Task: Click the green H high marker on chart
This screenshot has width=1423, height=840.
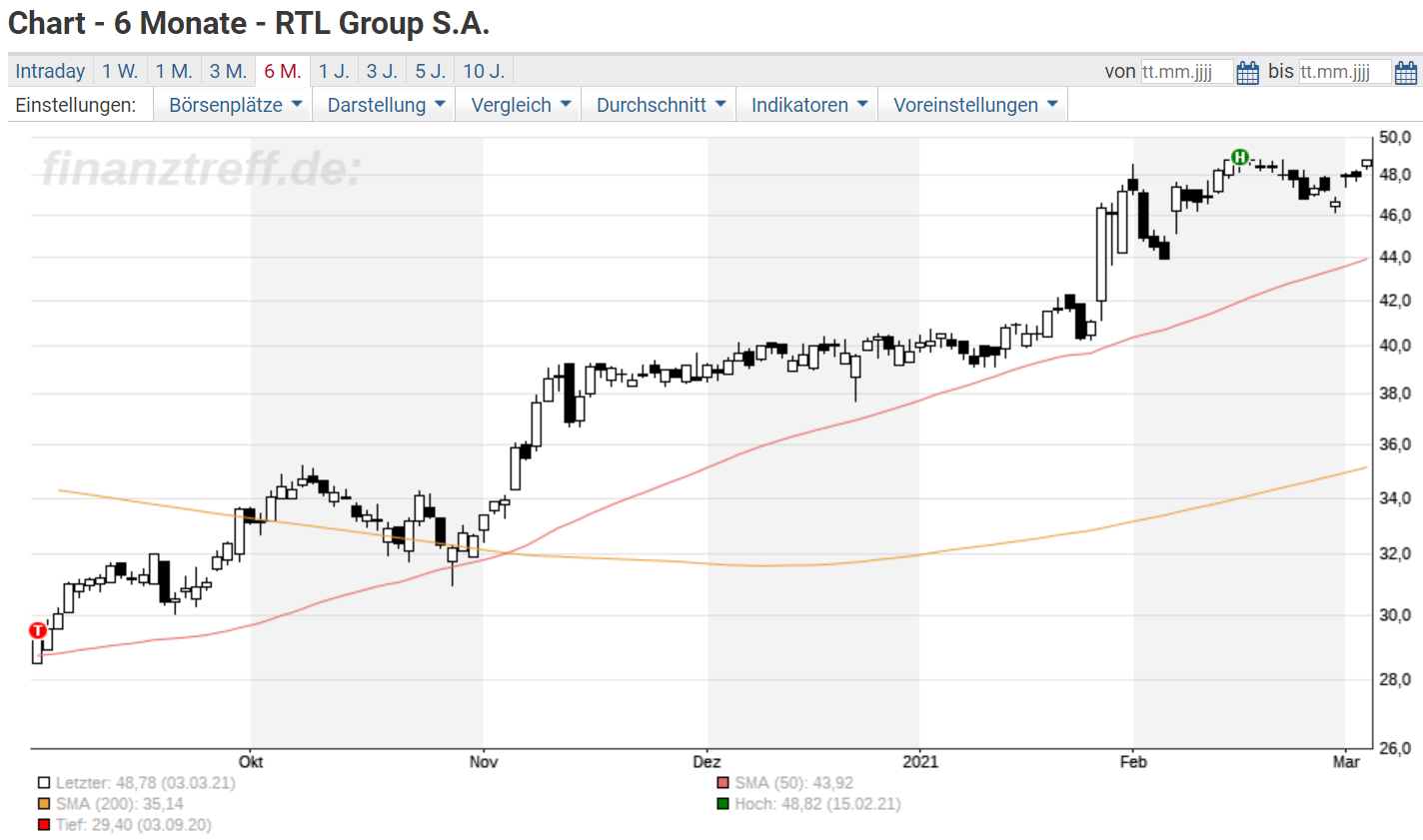Action: (x=1240, y=157)
